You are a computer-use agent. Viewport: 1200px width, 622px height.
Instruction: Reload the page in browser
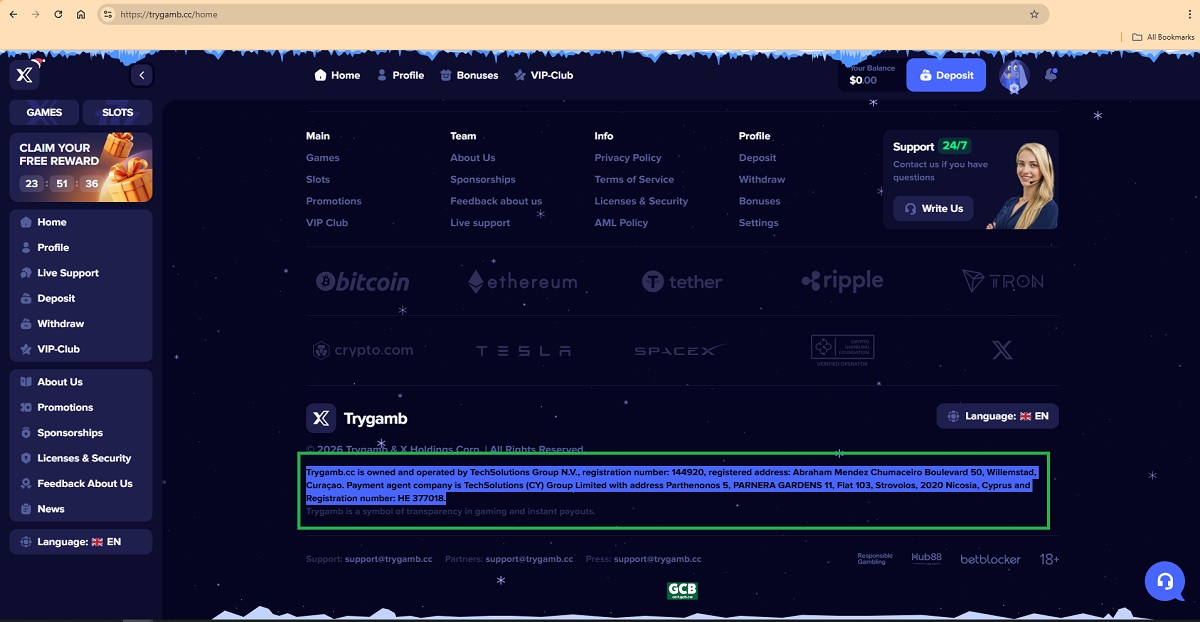pos(59,15)
